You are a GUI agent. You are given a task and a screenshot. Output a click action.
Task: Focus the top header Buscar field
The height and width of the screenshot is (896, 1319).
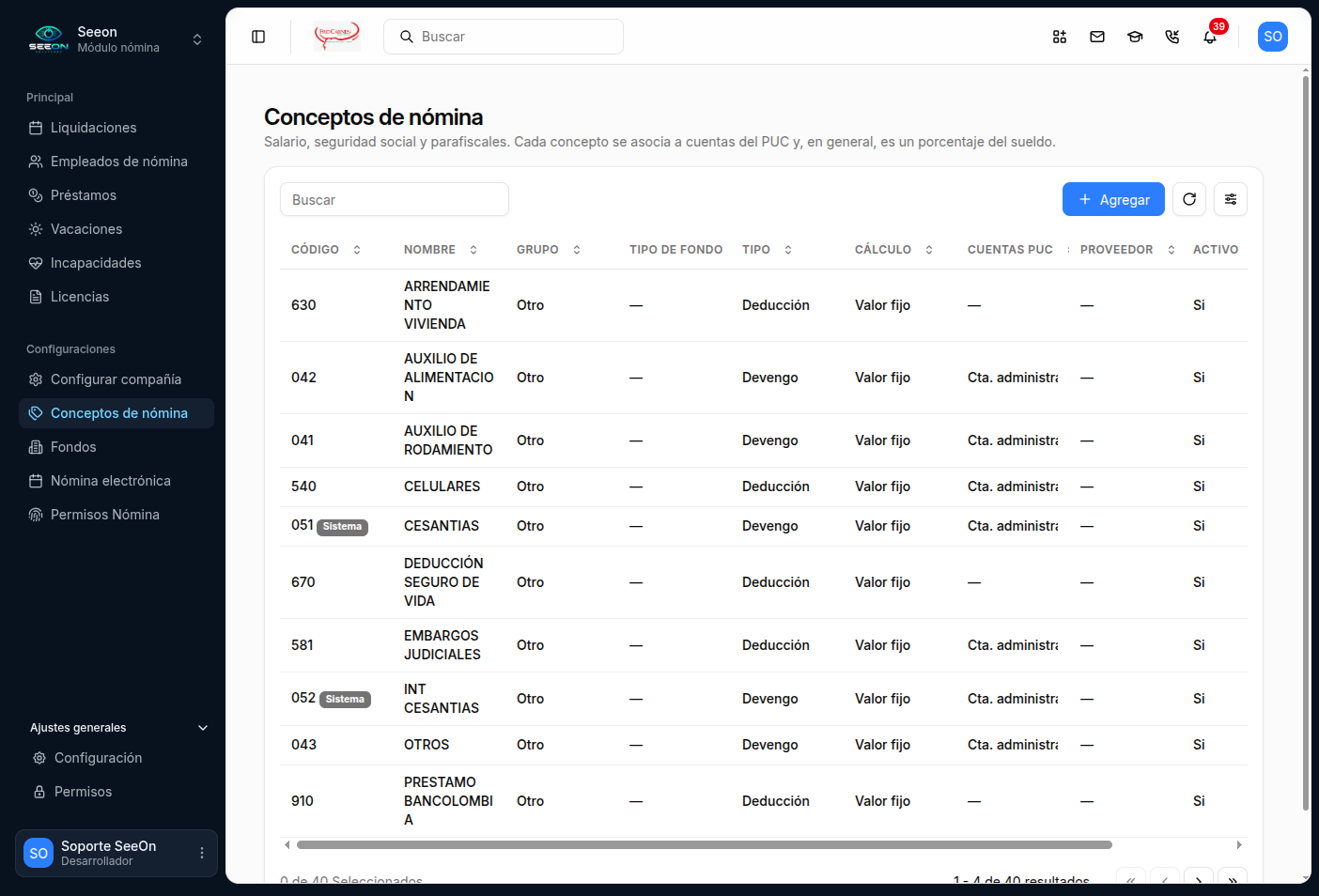pyautogui.click(x=504, y=37)
